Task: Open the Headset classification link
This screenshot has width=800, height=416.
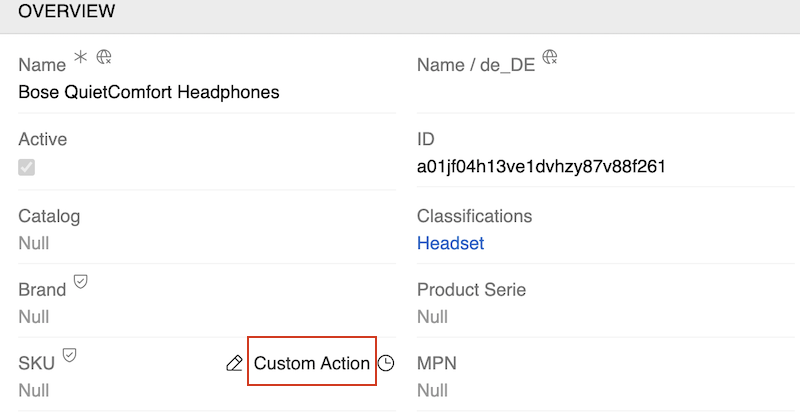Action: (450, 243)
